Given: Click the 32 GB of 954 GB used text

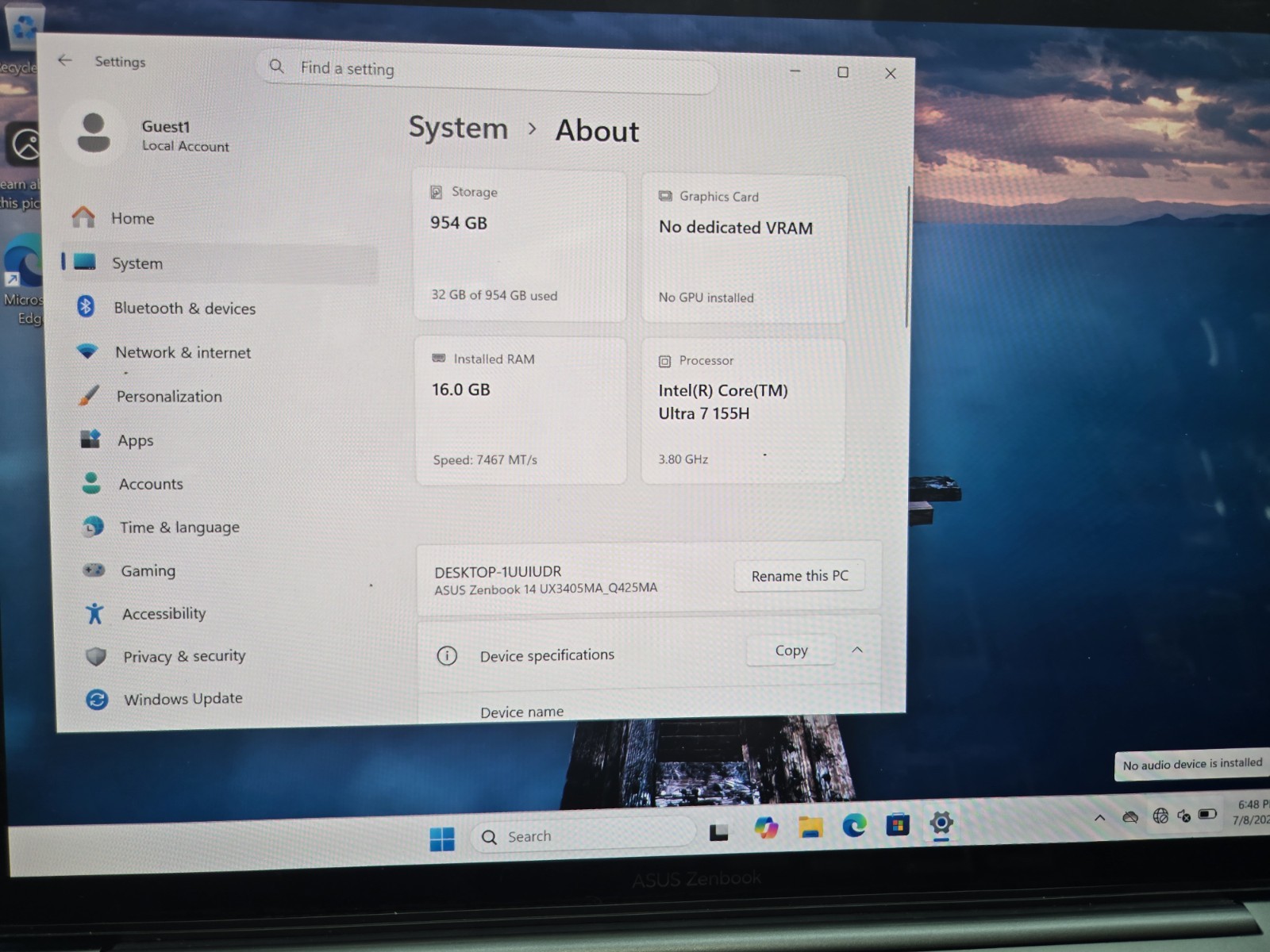Looking at the screenshot, I should tap(495, 295).
